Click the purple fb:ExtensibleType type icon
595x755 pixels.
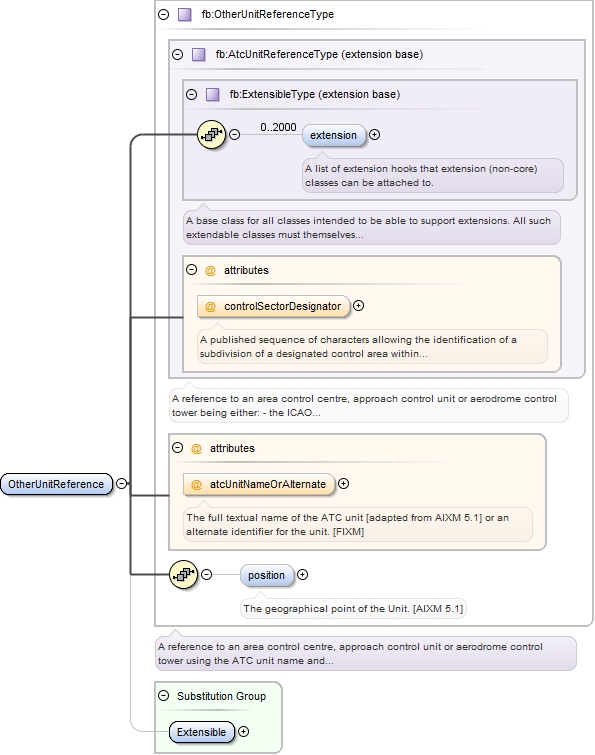213,94
